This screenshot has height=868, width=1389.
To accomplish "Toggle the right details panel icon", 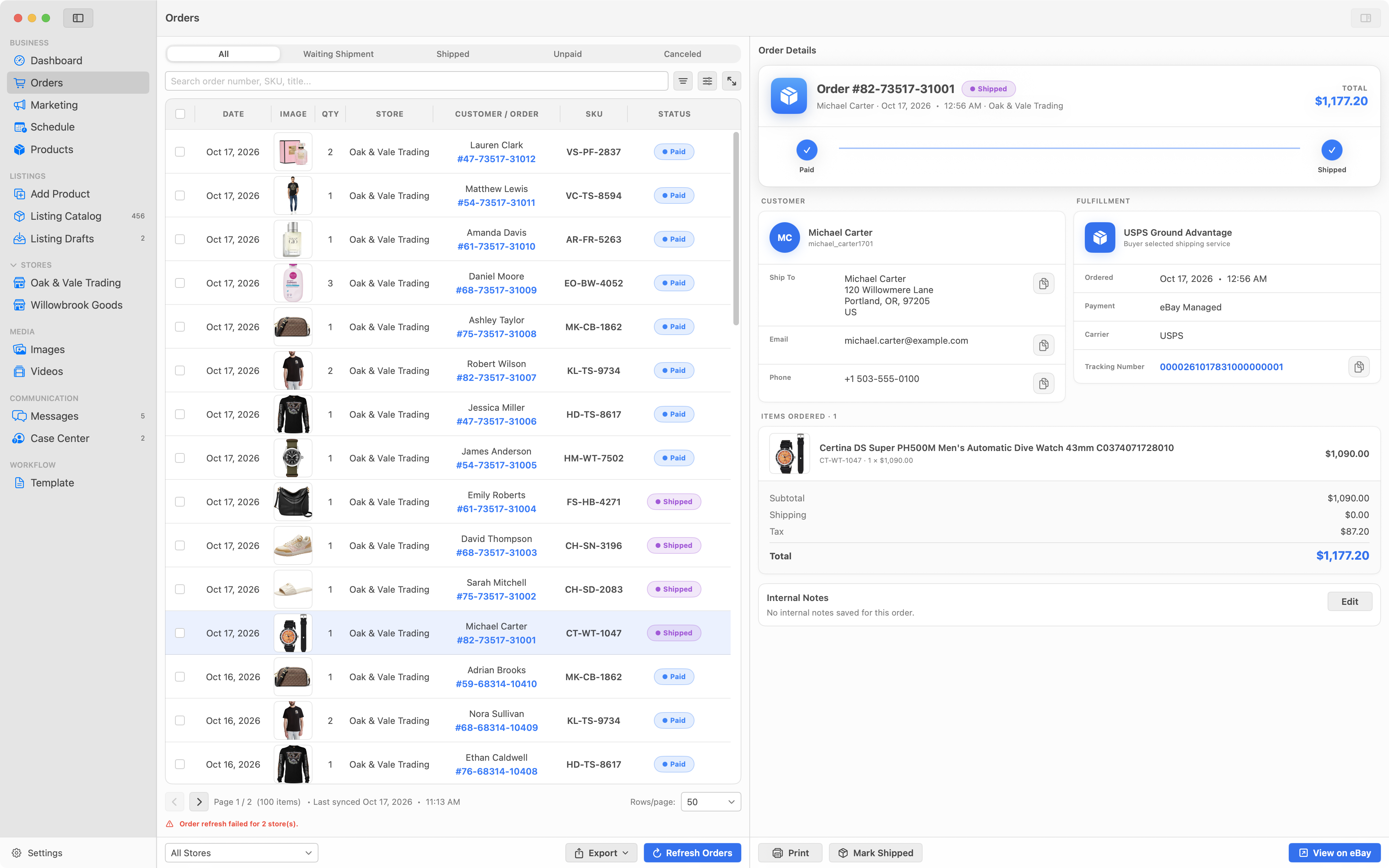I will (x=1365, y=18).
